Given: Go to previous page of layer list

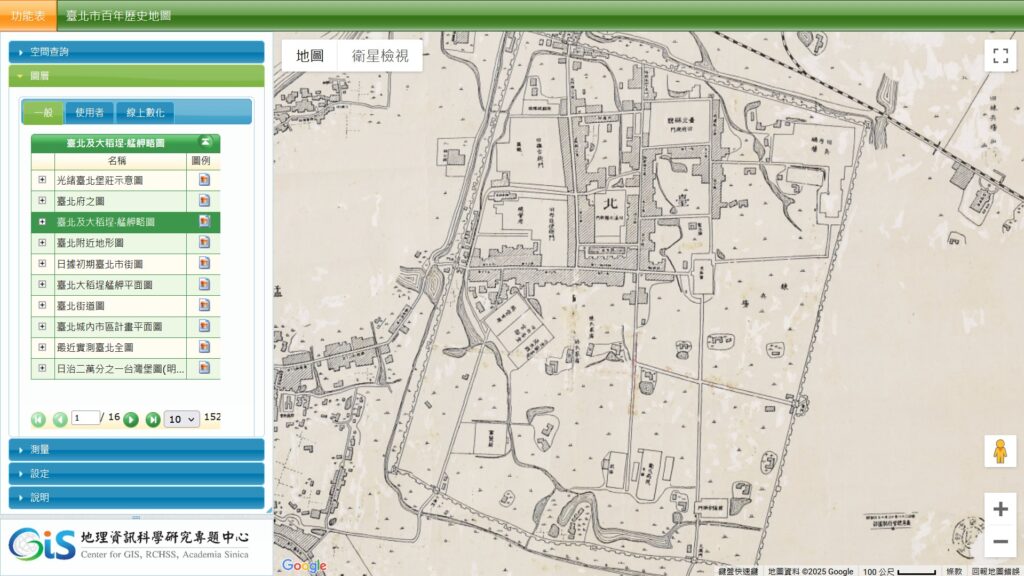Looking at the screenshot, I should pos(60,419).
